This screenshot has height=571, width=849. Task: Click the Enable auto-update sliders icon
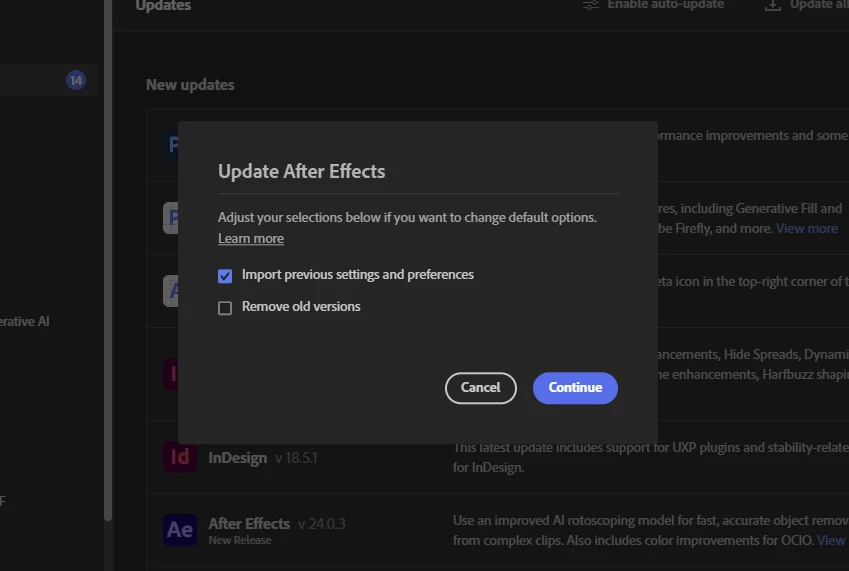click(x=591, y=5)
